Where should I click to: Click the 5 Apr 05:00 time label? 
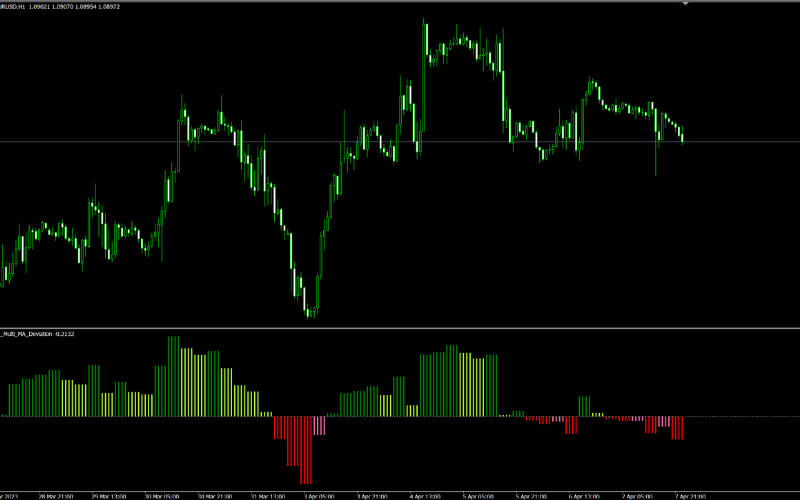point(478,495)
